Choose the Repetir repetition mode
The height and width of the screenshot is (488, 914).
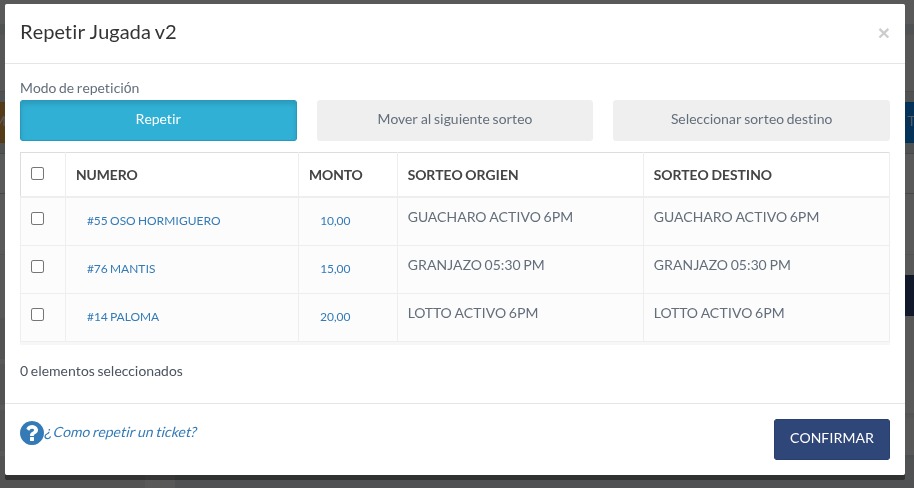(159, 120)
